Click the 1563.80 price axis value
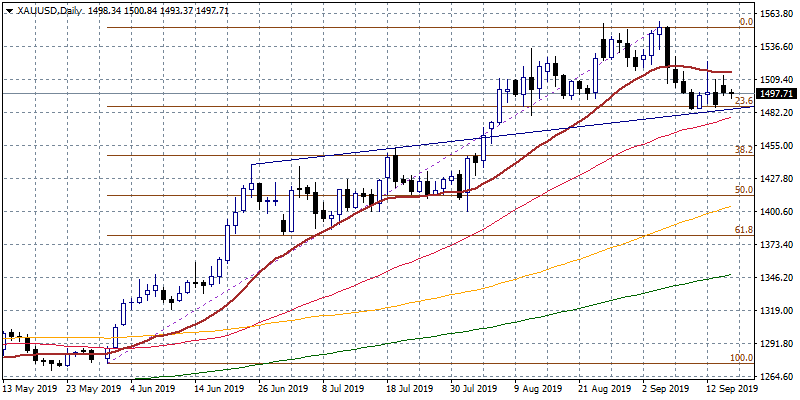This screenshot has width=800, height=400. point(777,14)
